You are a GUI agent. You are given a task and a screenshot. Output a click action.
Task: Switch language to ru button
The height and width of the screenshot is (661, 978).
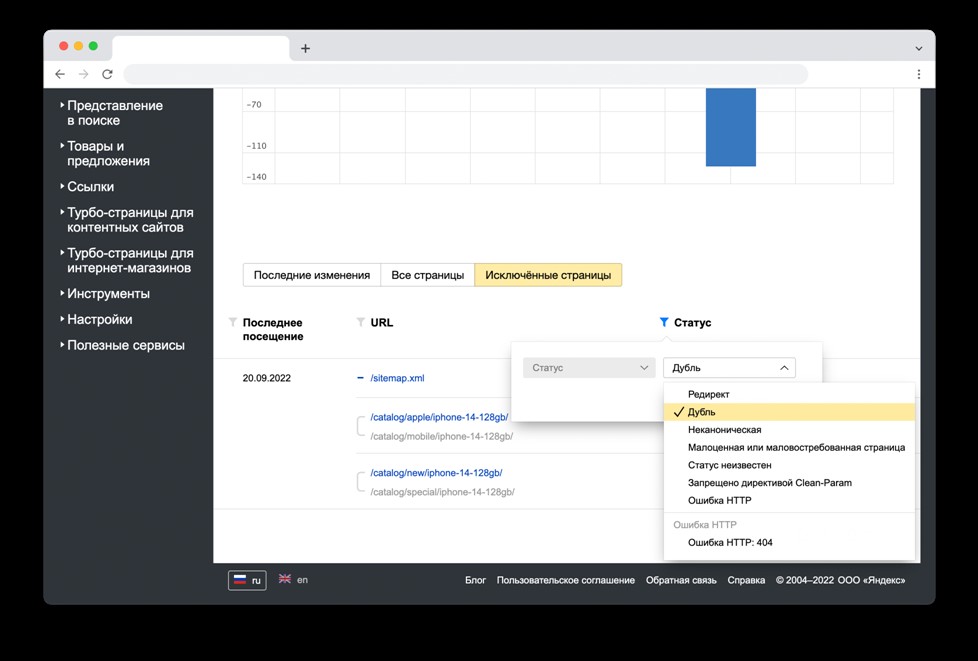(248, 580)
